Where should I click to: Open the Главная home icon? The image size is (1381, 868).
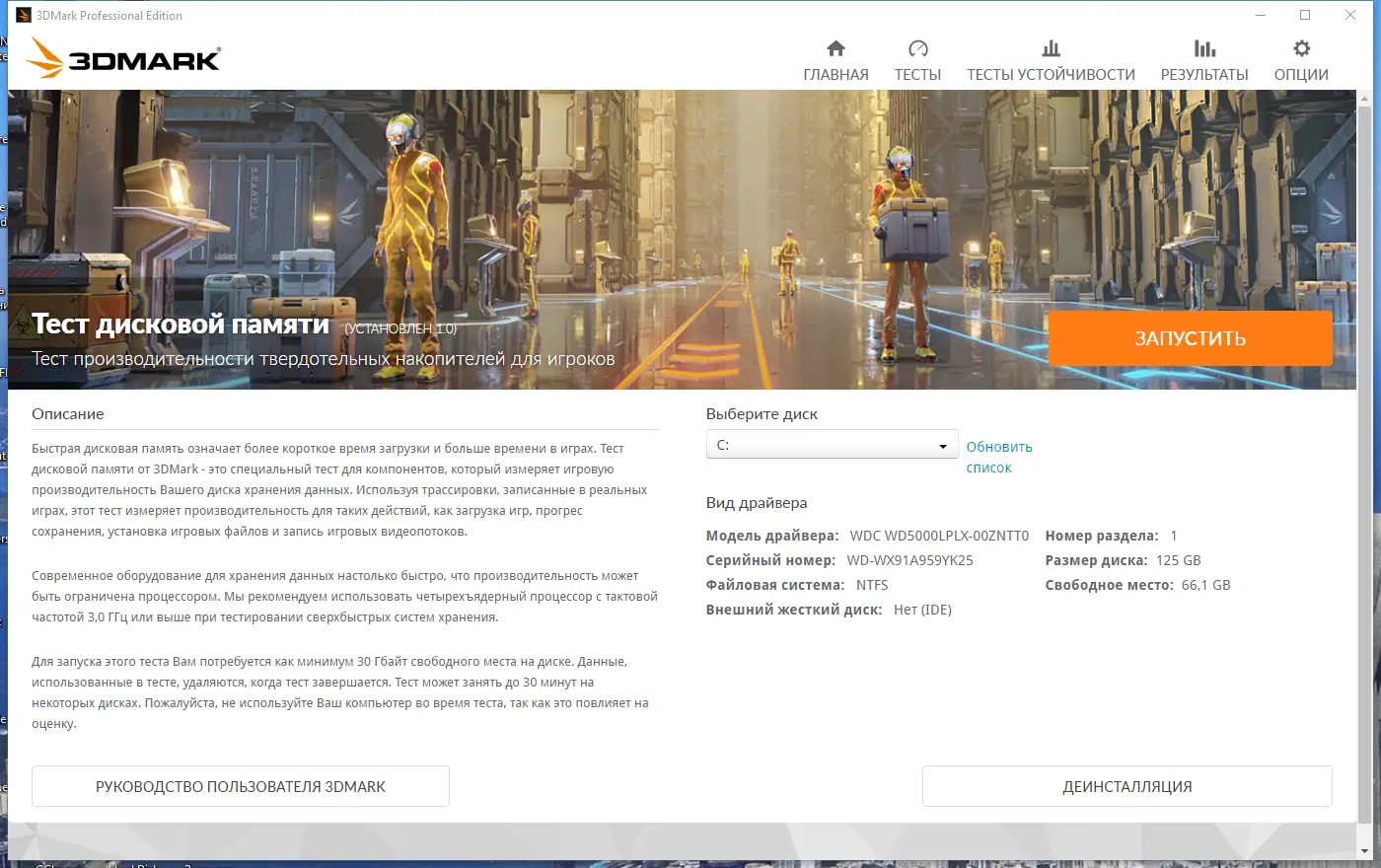[x=836, y=48]
